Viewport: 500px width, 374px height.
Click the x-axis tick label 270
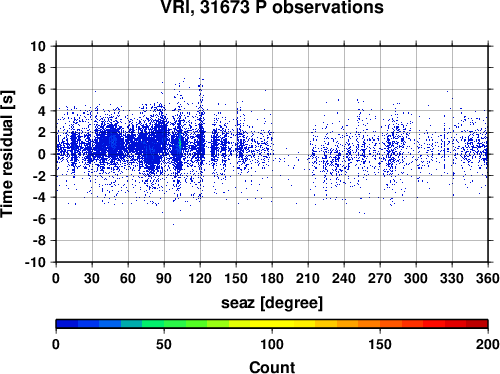coord(380,278)
